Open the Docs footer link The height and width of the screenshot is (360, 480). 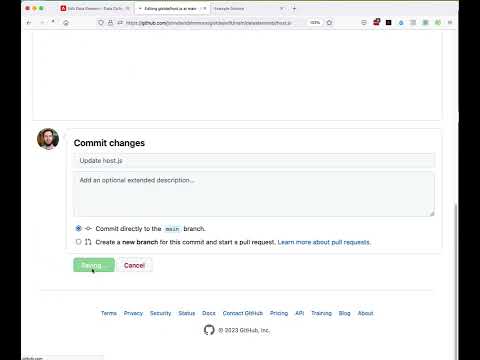point(209,313)
